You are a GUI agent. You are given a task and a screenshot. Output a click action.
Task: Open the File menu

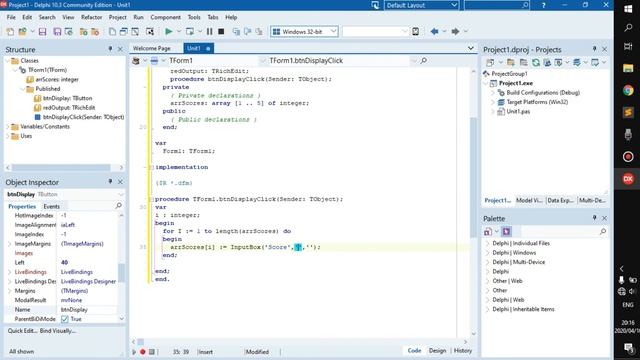pyautogui.click(x=11, y=17)
